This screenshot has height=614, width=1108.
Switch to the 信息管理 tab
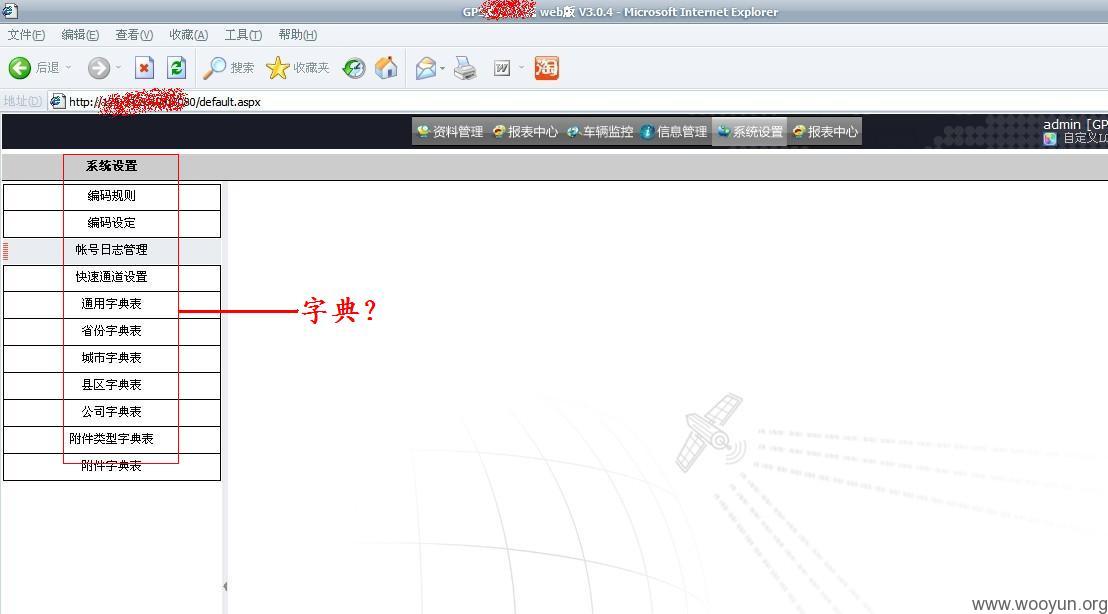674,131
